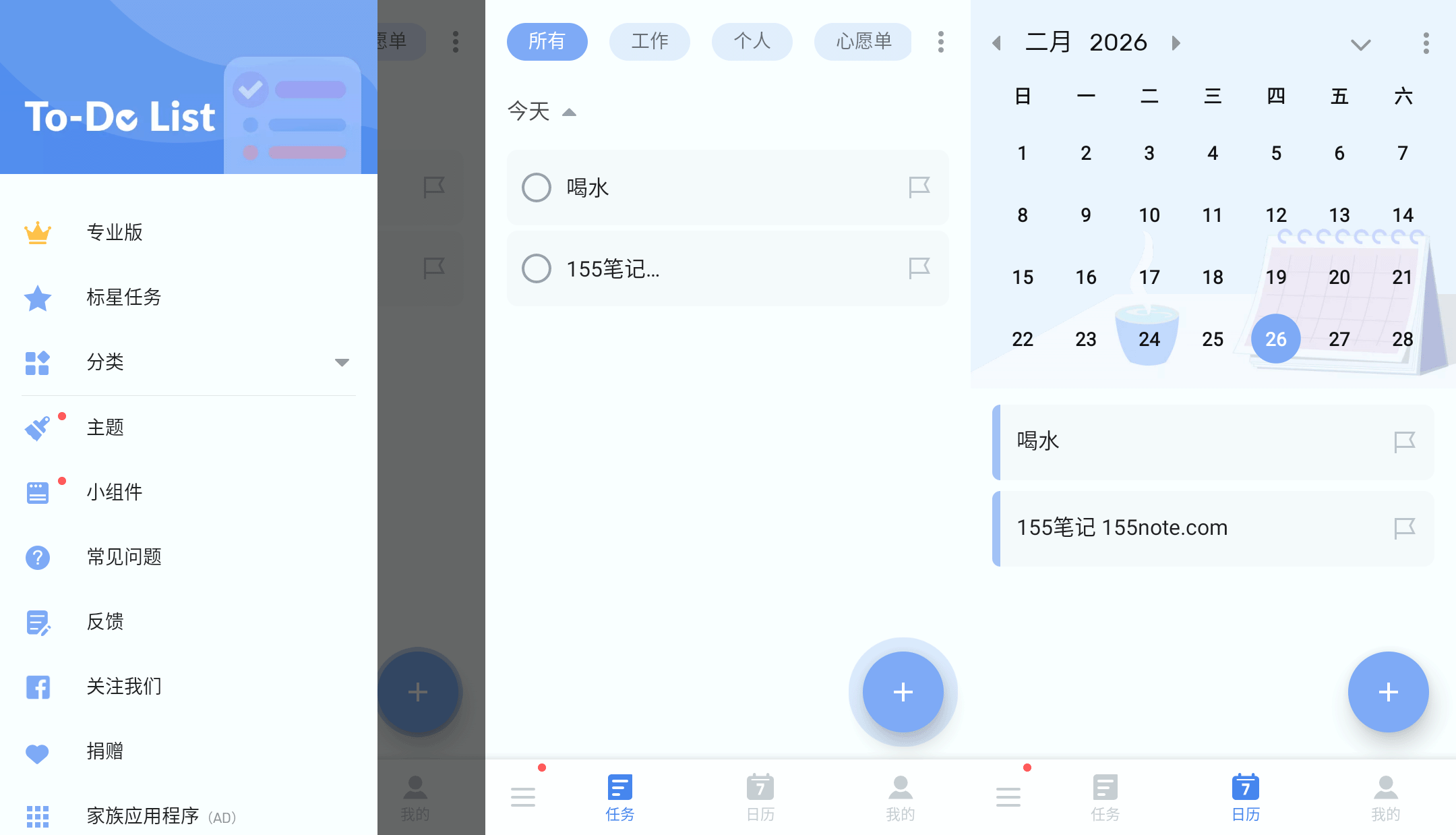Select the 工作 category tab
This screenshot has width=1456, height=835.
click(x=649, y=41)
